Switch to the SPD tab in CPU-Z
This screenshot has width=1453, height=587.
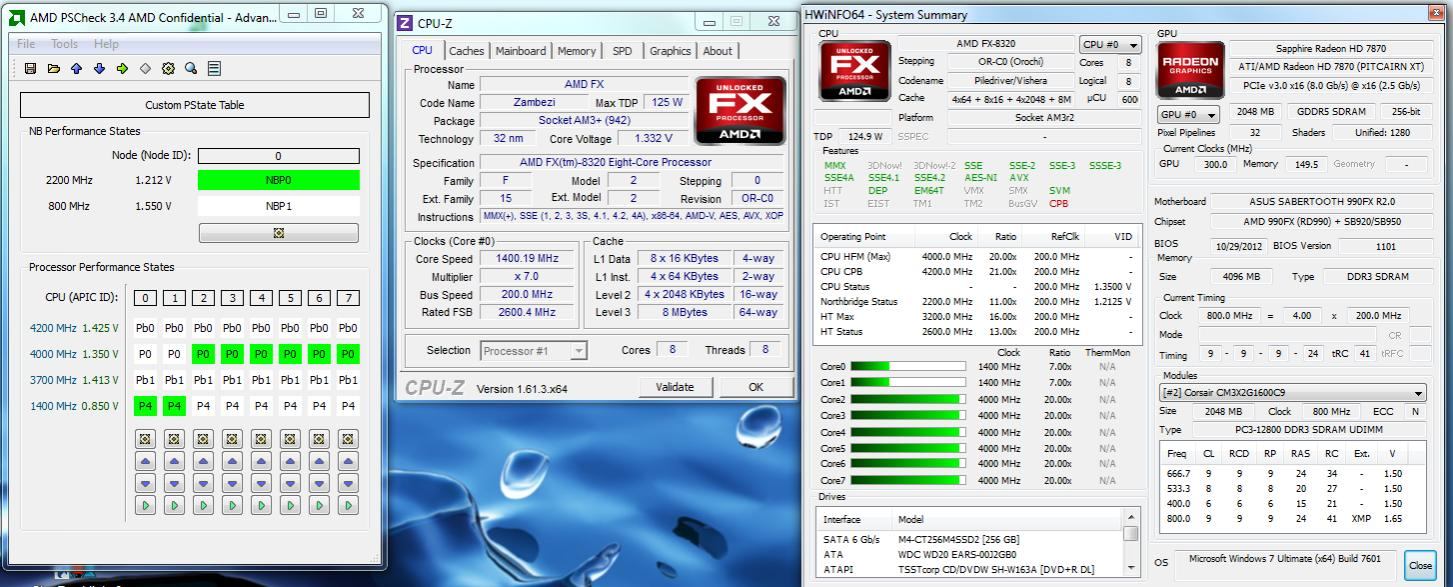(x=622, y=51)
